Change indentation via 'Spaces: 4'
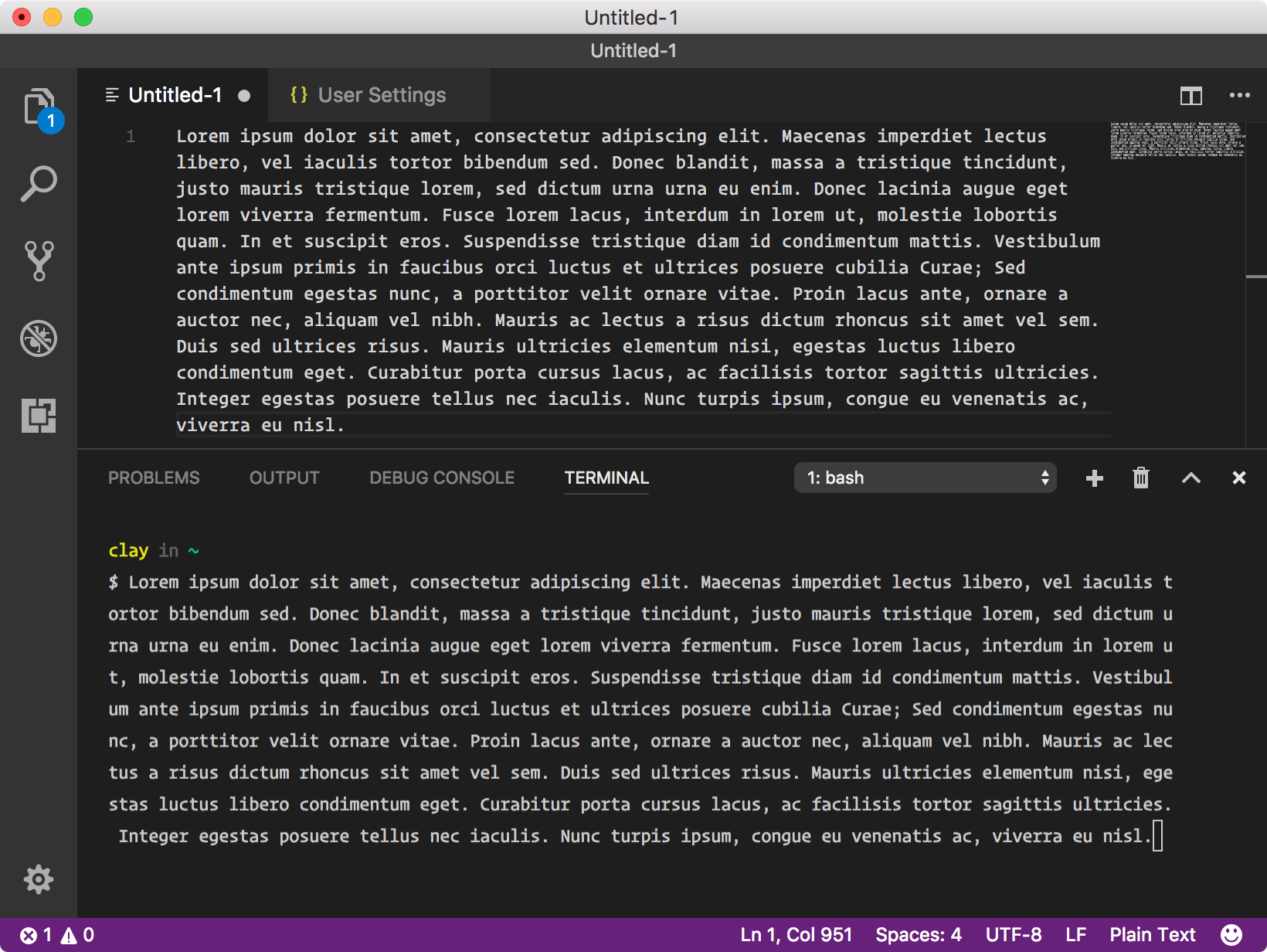The height and width of the screenshot is (952, 1267). click(919, 935)
